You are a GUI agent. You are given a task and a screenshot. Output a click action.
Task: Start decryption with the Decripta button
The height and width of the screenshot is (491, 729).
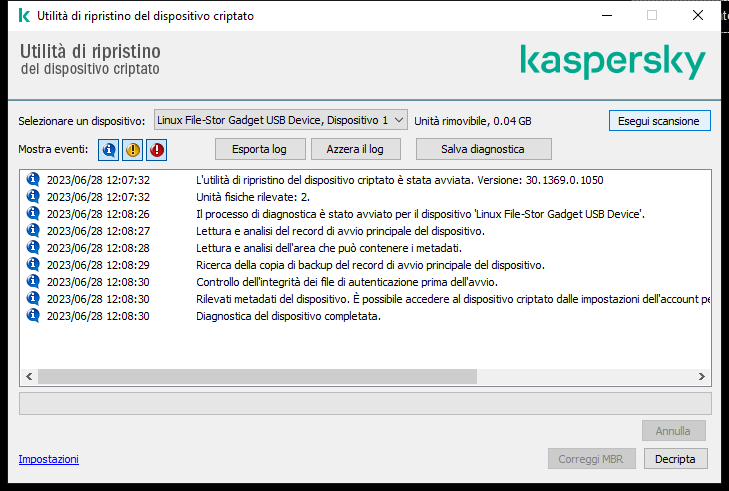tap(676, 459)
